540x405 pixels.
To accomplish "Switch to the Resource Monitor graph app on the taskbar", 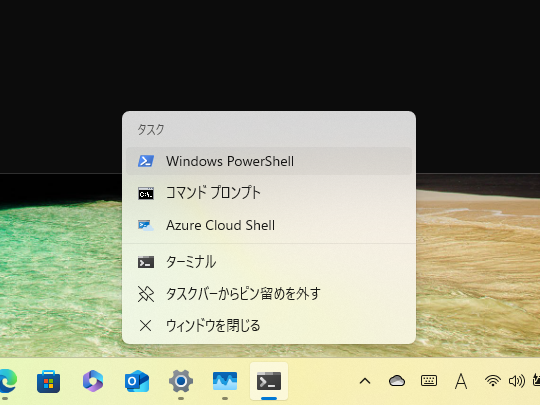I will 225,381.
